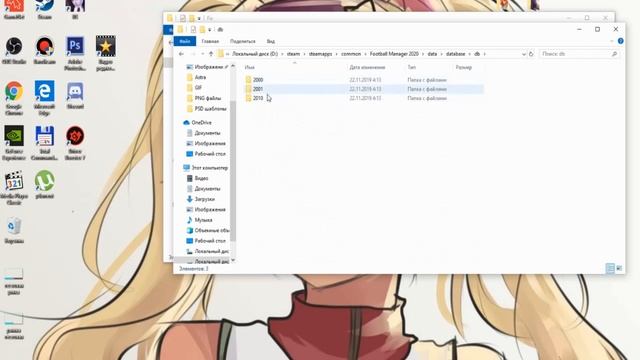Image resolution: width=640 pixels, height=360 pixels.
Task: Click 2001 row's Папка с файлами type
Action: 427,89
